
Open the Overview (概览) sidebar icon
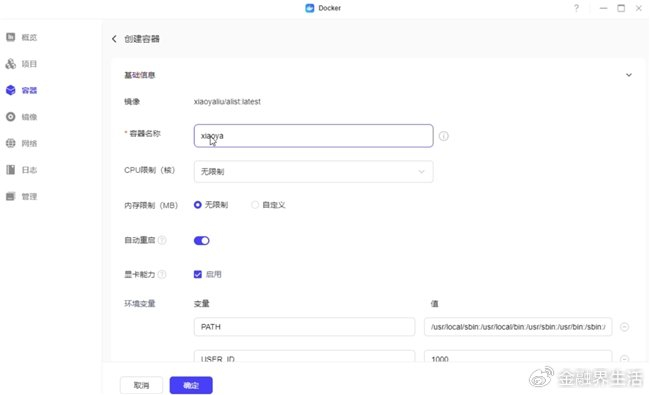click(11, 37)
